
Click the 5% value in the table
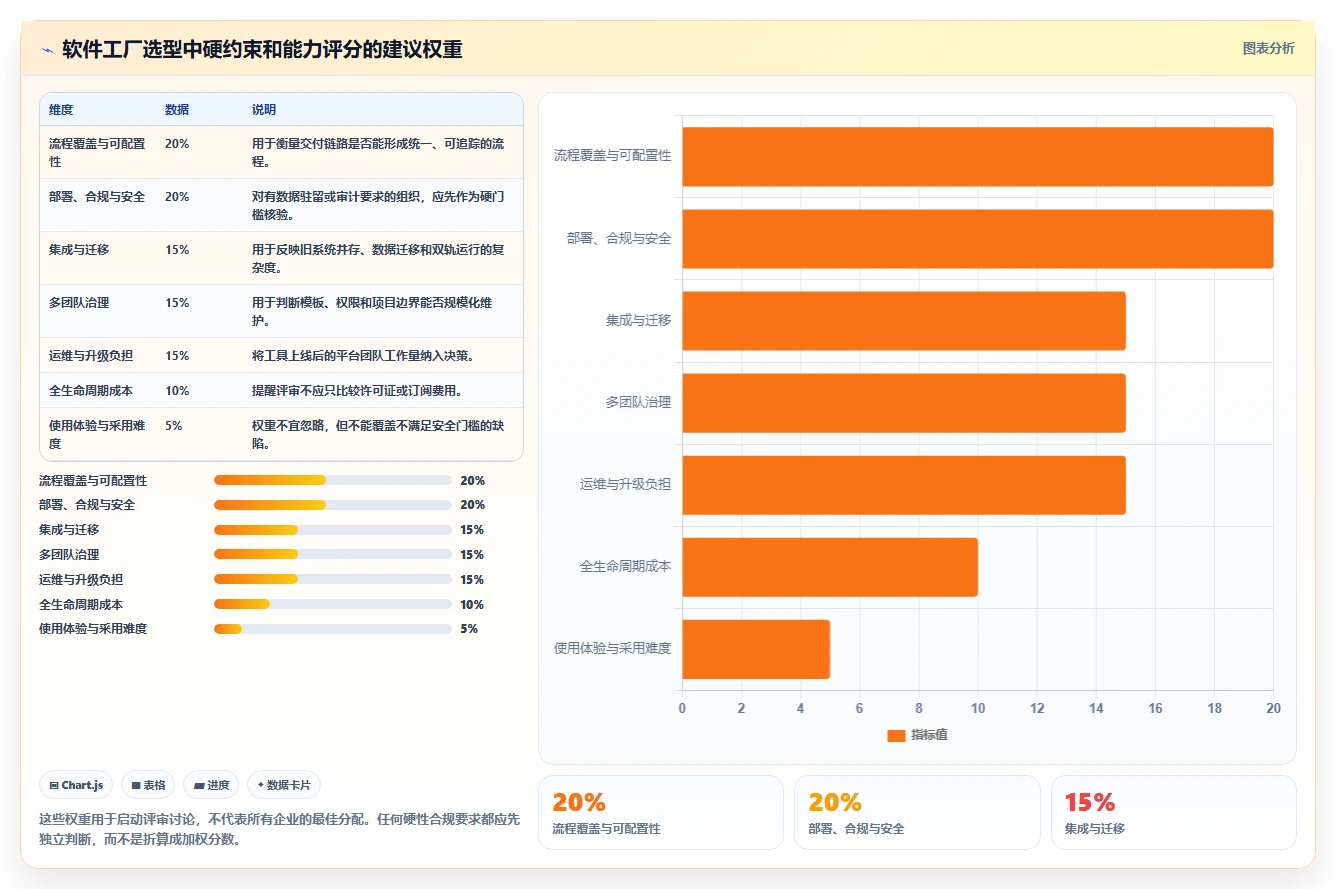[174, 425]
